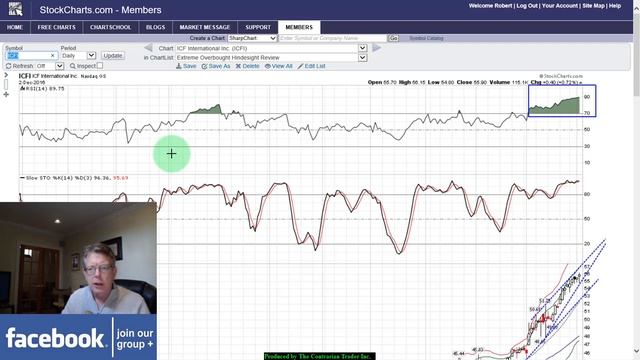Click the Go button
Screen dimensions: 640x360
[393, 38]
